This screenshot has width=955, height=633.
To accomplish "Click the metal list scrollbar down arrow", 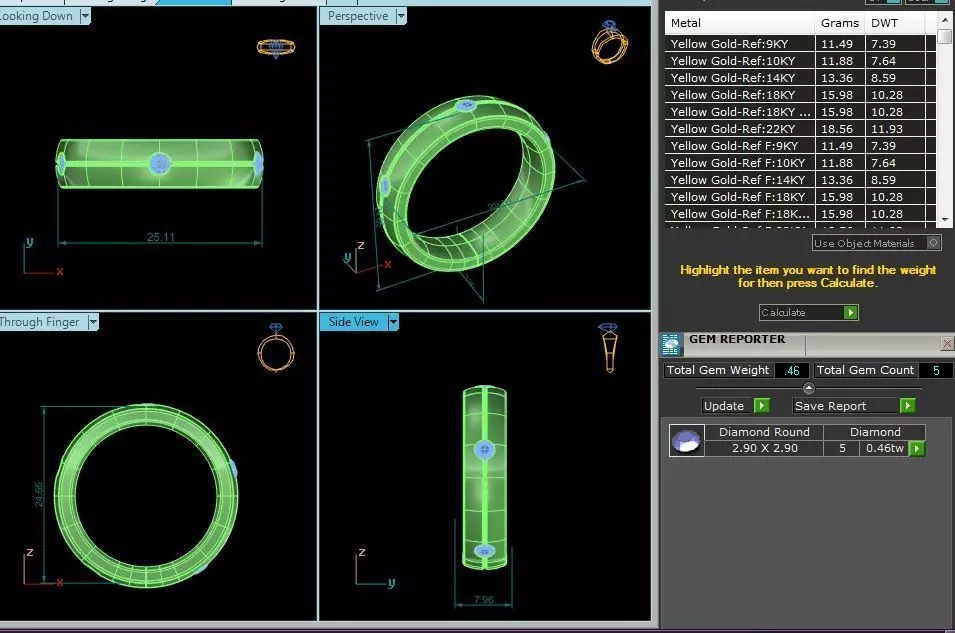I will point(945,220).
